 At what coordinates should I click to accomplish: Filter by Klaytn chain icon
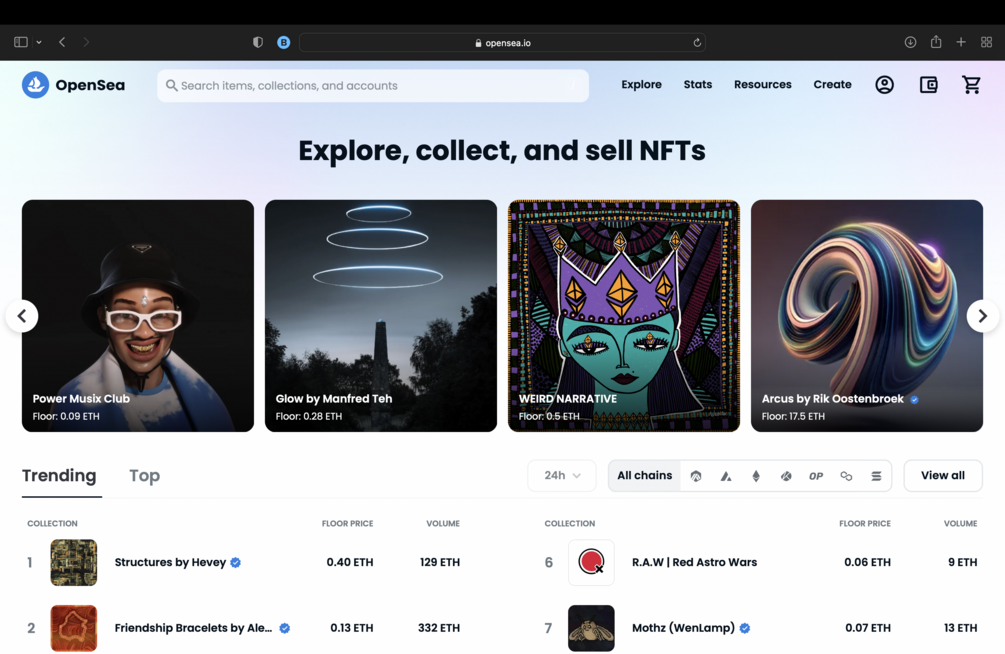(786, 476)
